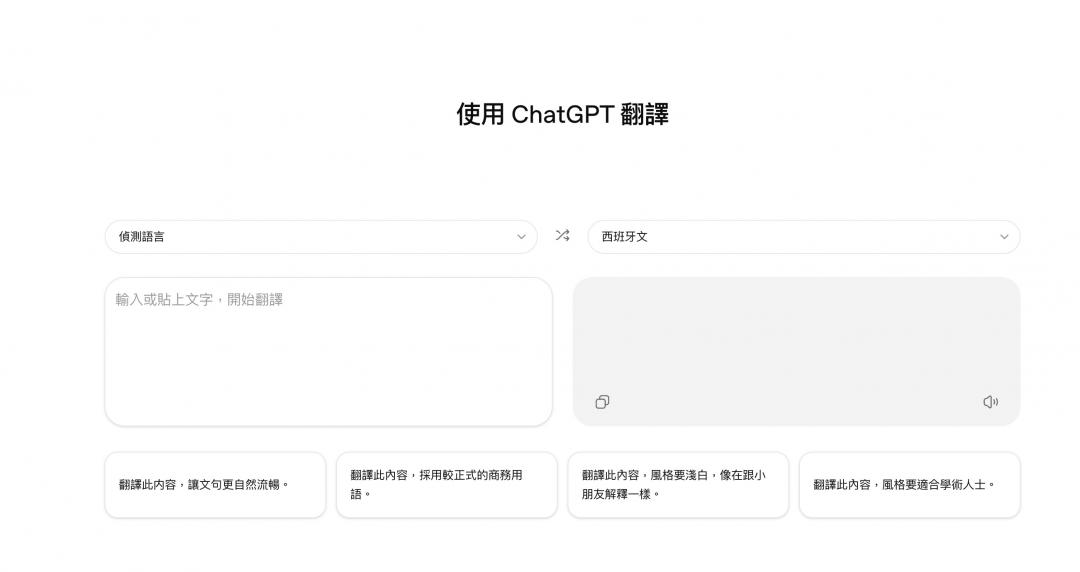Screen dimensions: 1080x572
Task: Click chevron arrow on 西班牙文 selector
Action: pos(1004,237)
